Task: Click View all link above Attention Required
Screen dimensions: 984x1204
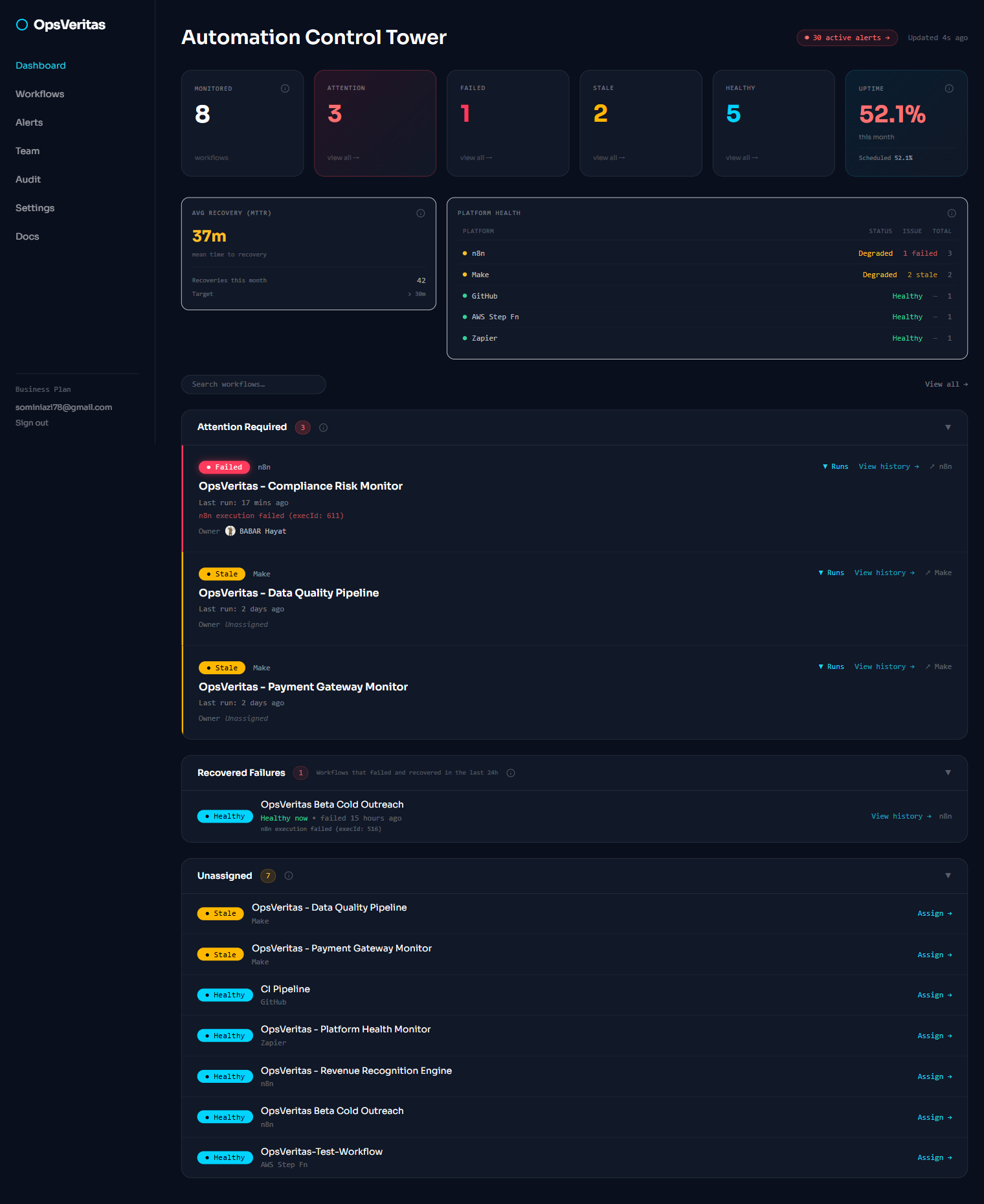Action: point(946,384)
